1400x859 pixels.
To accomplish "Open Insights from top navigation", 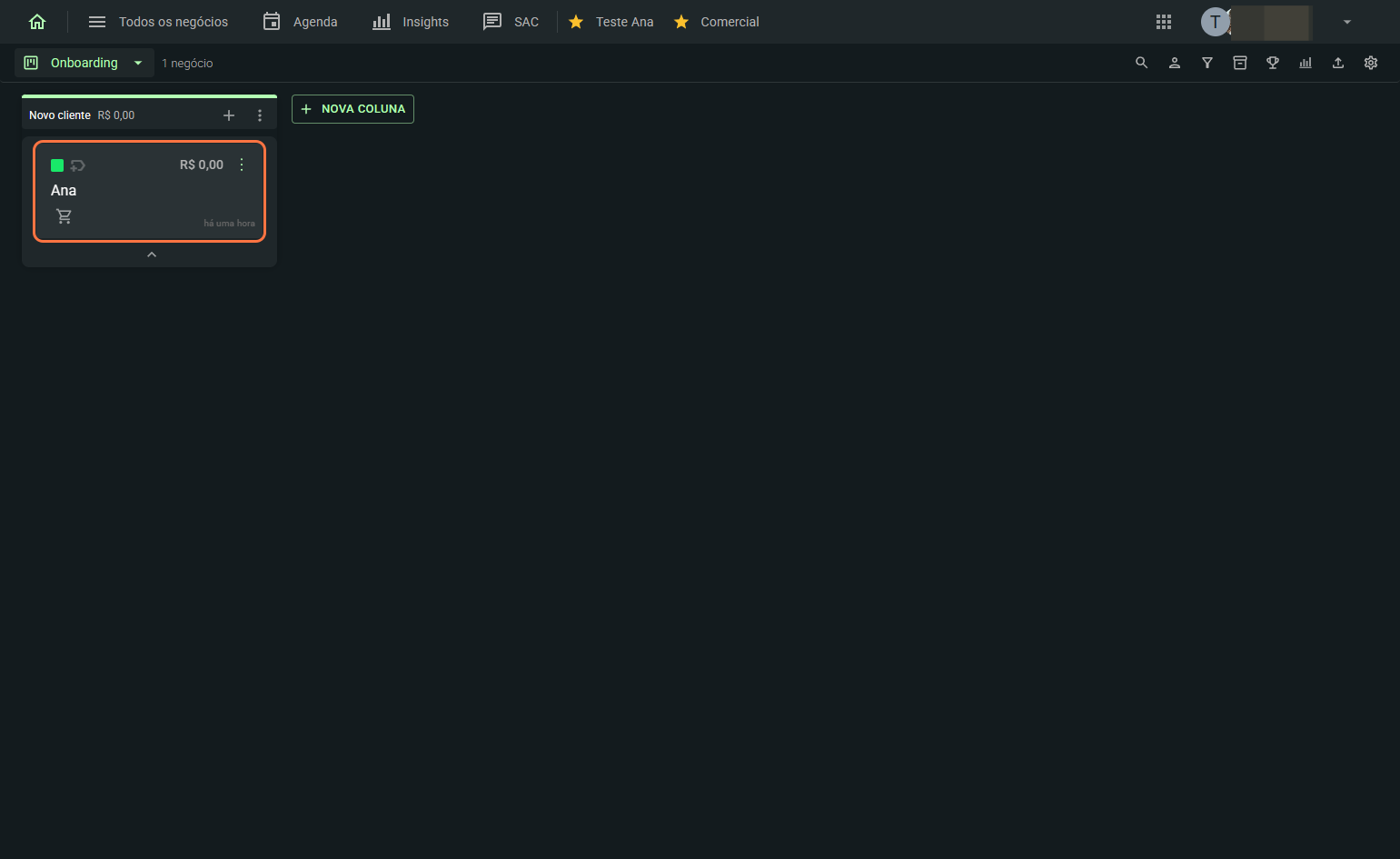I will tap(411, 22).
